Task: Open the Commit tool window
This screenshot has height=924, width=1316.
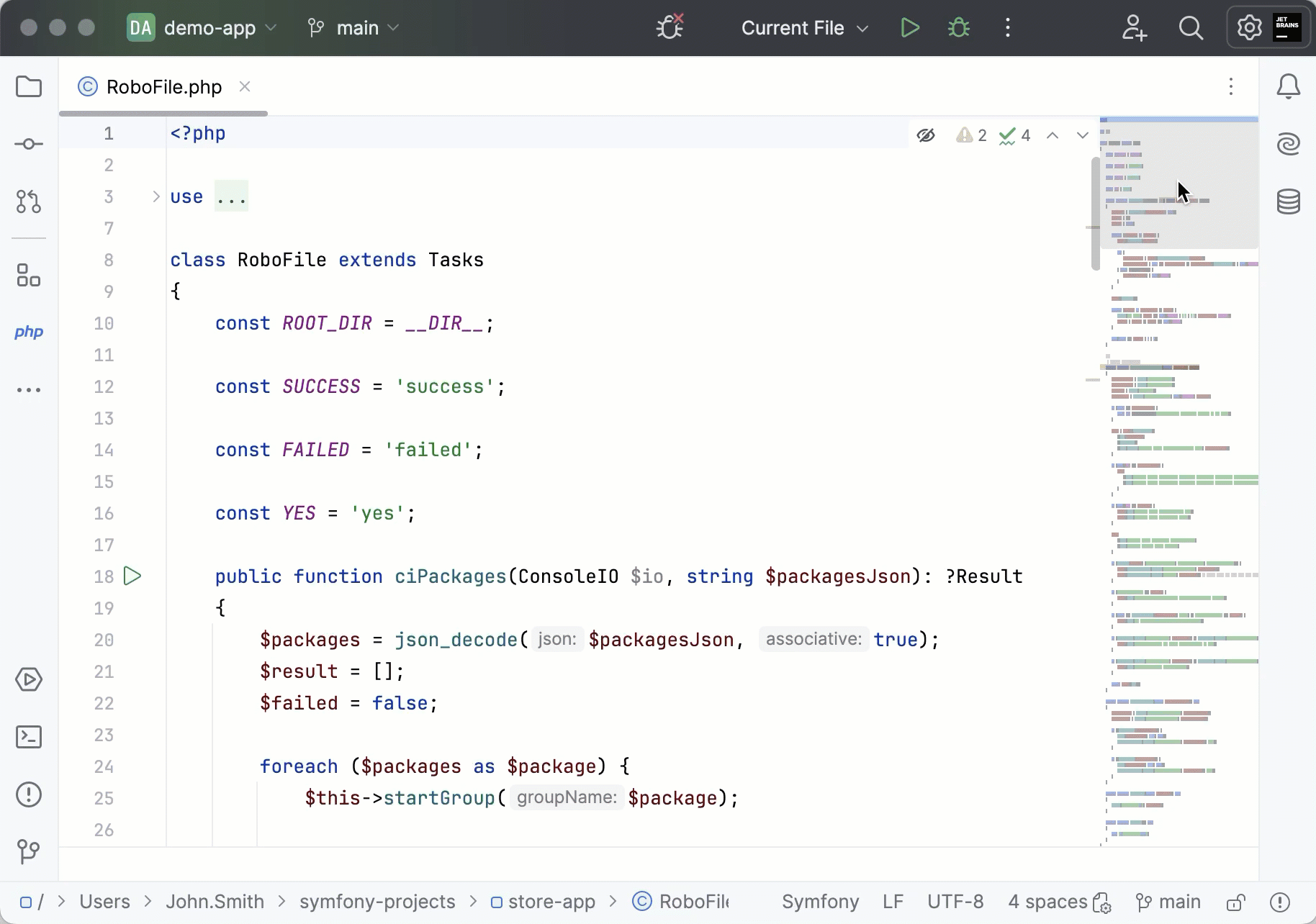Action: pos(29,144)
